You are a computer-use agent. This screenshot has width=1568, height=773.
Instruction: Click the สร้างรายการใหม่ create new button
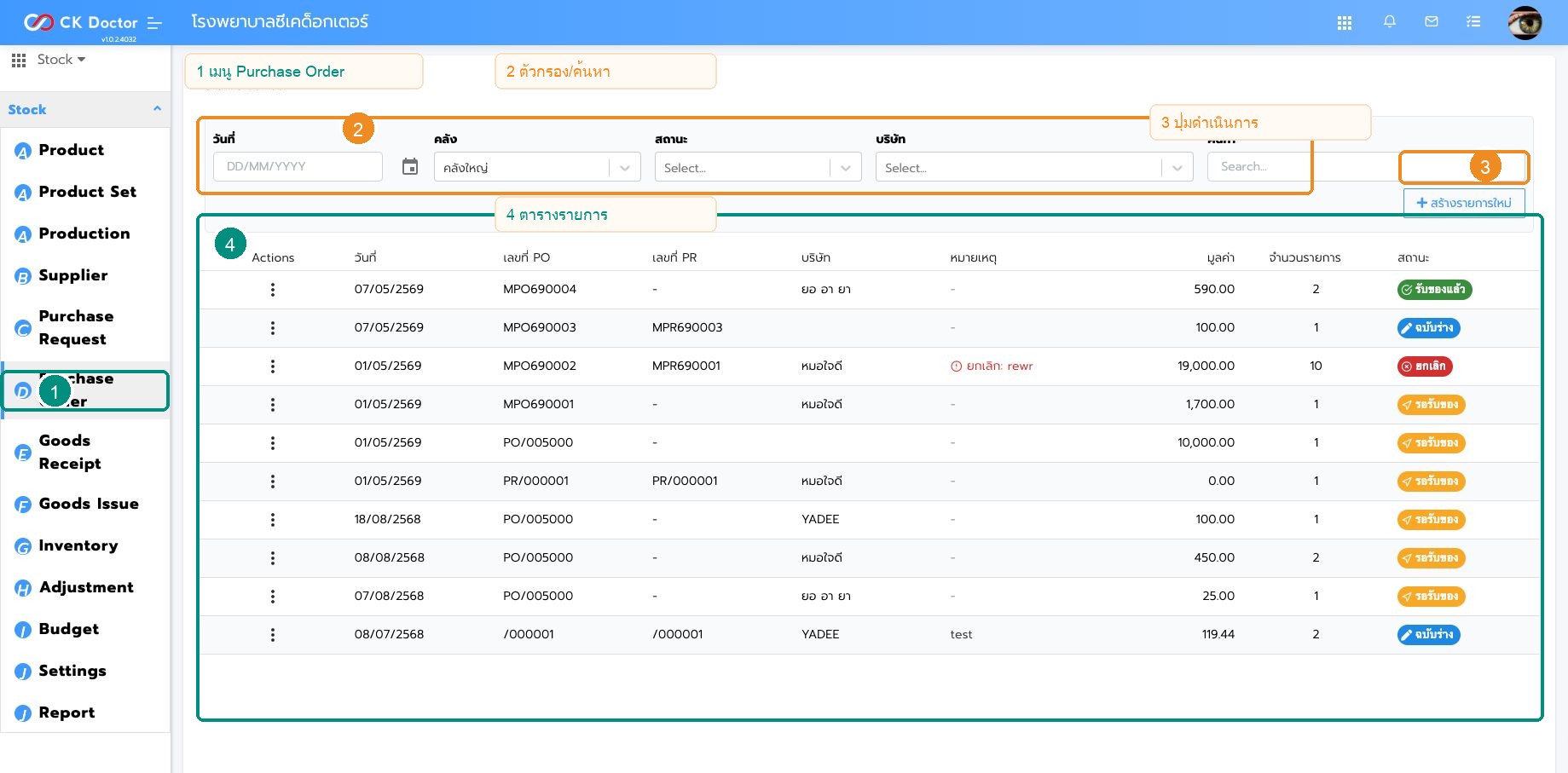point(1464,203)
